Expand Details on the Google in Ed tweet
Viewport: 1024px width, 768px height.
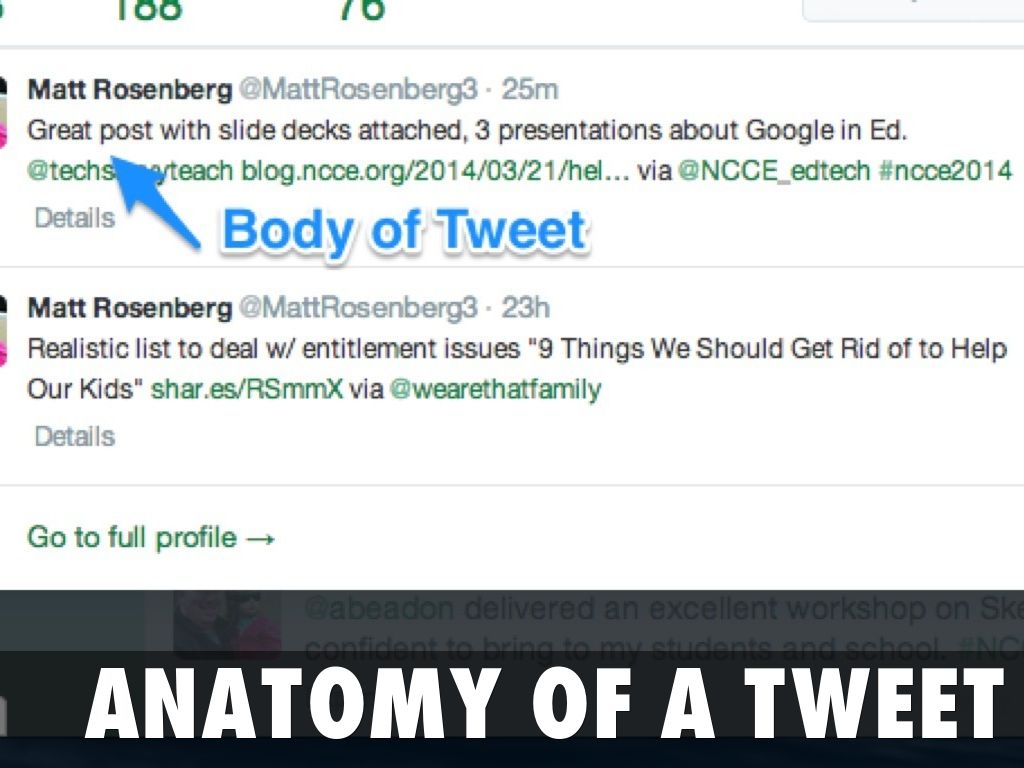[x=73, y=218]
